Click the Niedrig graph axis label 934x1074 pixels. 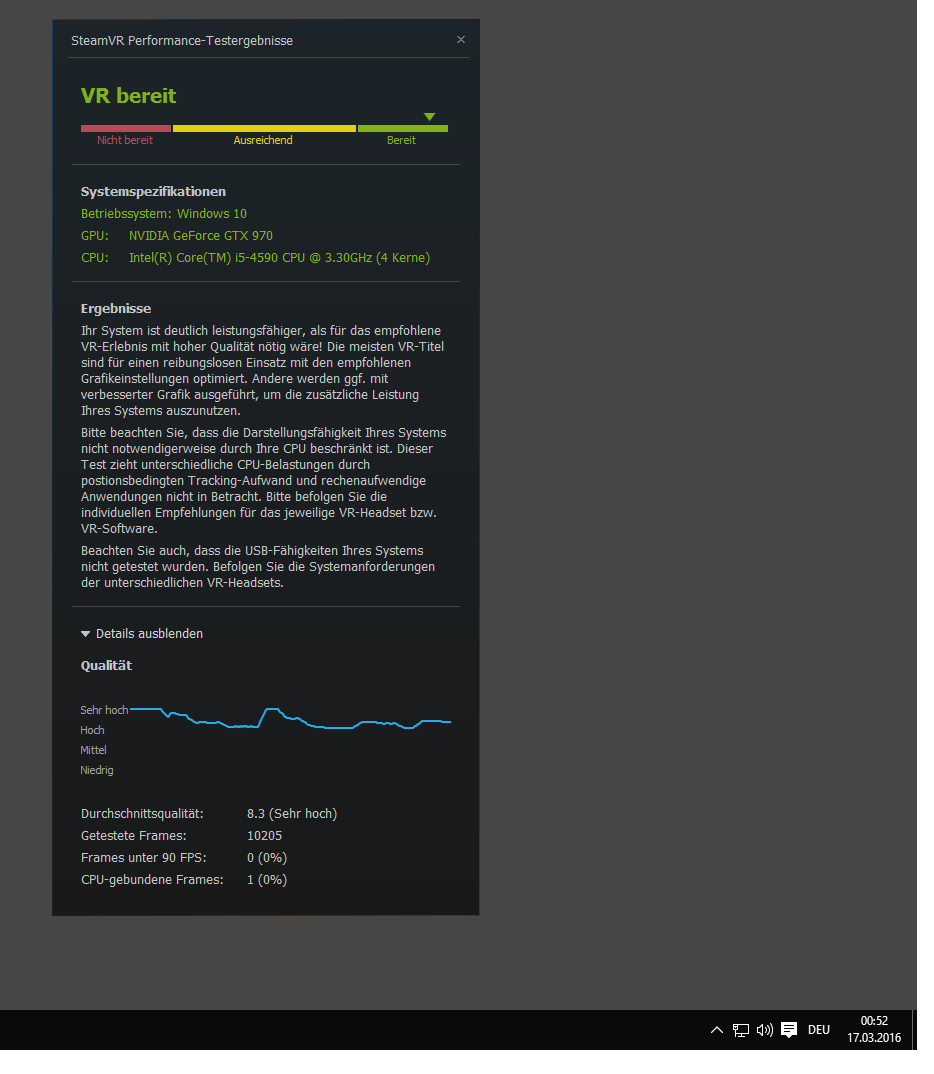97,770
